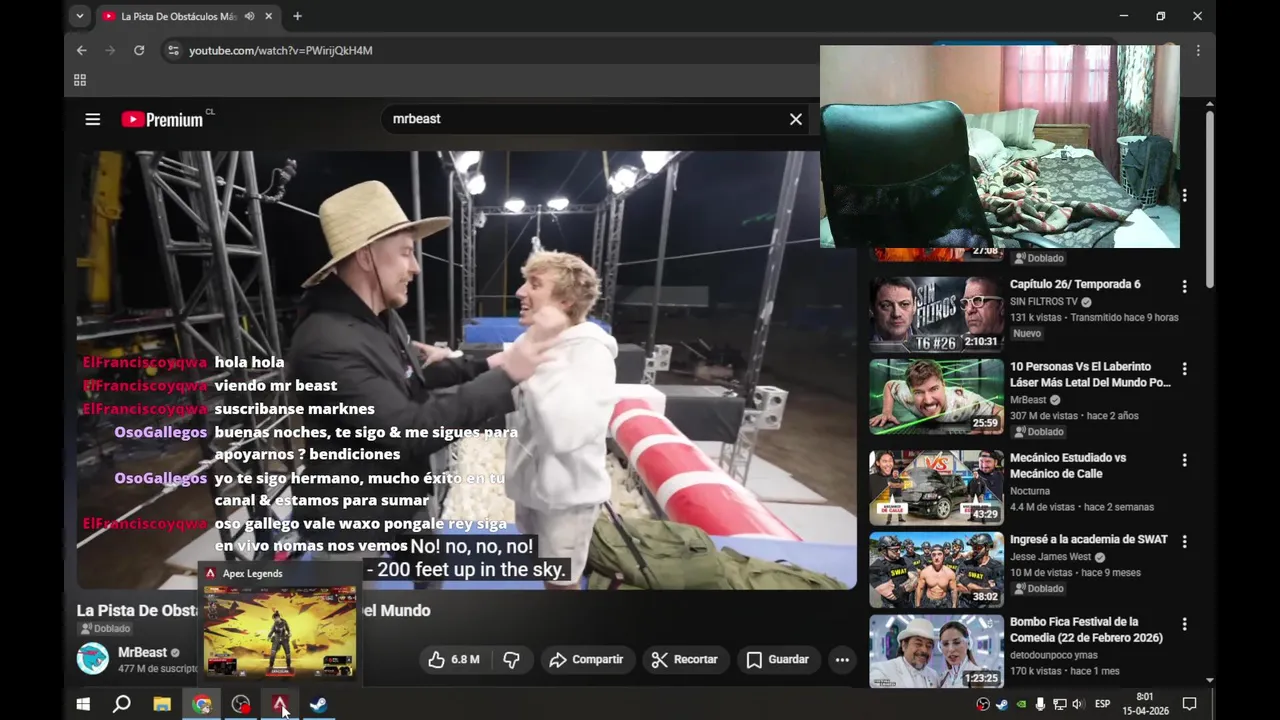Open Chrome's three-dot menu

tap(1198, 50)
